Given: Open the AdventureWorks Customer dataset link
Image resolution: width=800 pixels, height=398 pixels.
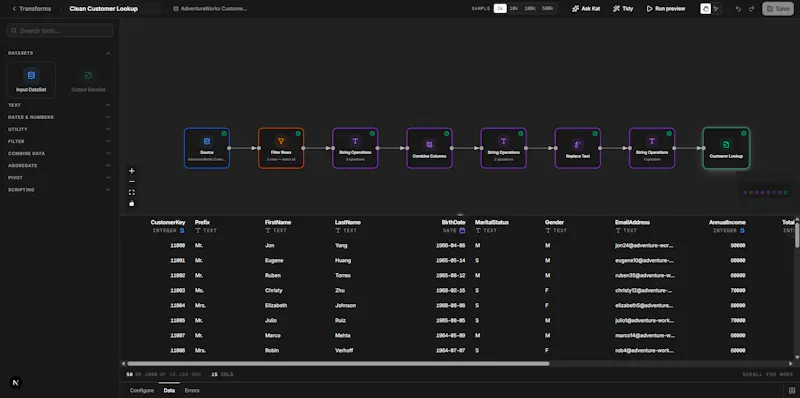Looking at the screenshot, I should tap(210, 9).
